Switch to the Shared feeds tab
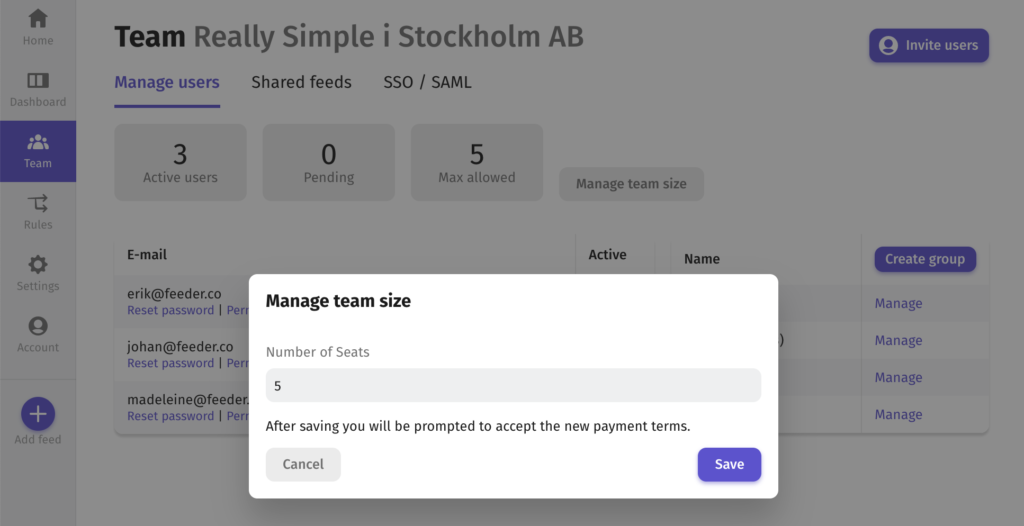1024x526 pixels. [301, 82]
